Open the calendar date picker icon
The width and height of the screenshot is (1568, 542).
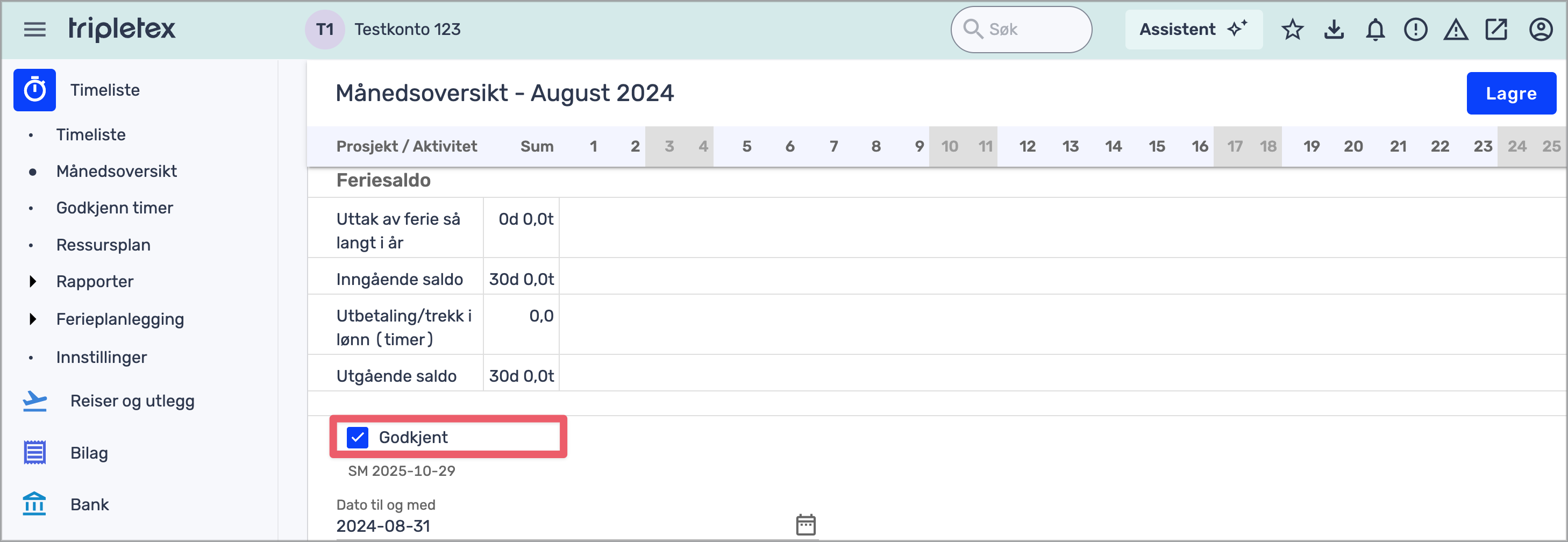pos(806,524)
